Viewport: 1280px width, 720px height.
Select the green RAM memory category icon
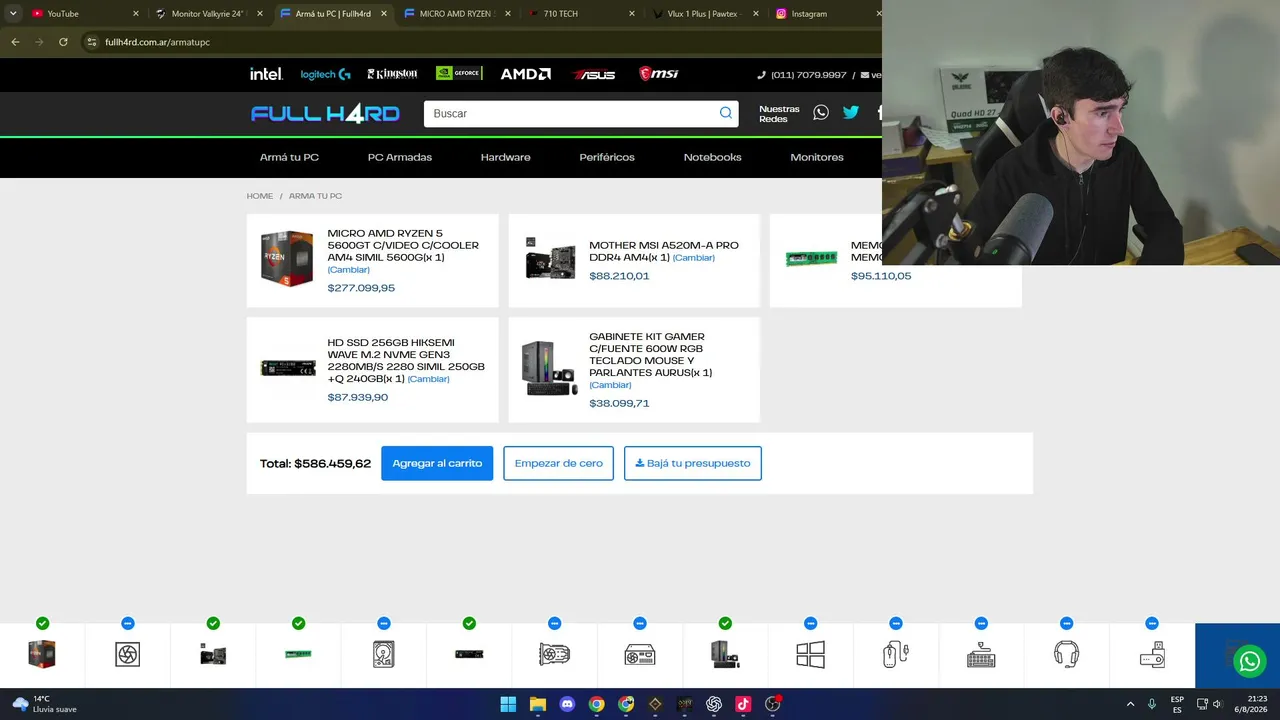point(298,654)
